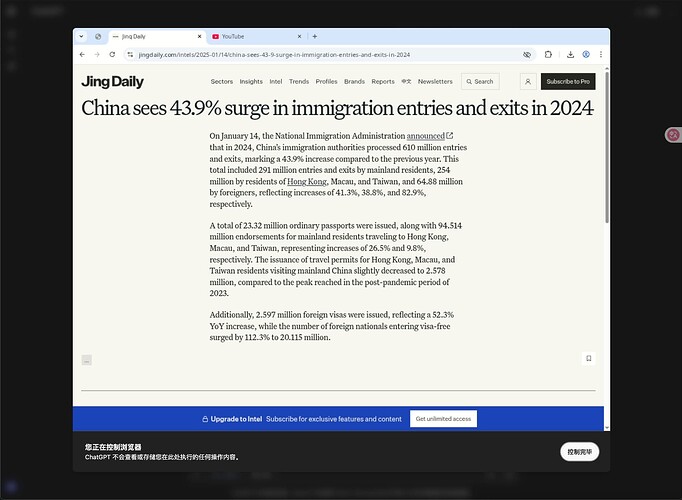Open the Sectors menu
Screen dimensions: 682x500
pyautogui.click(x=222, y=82)
